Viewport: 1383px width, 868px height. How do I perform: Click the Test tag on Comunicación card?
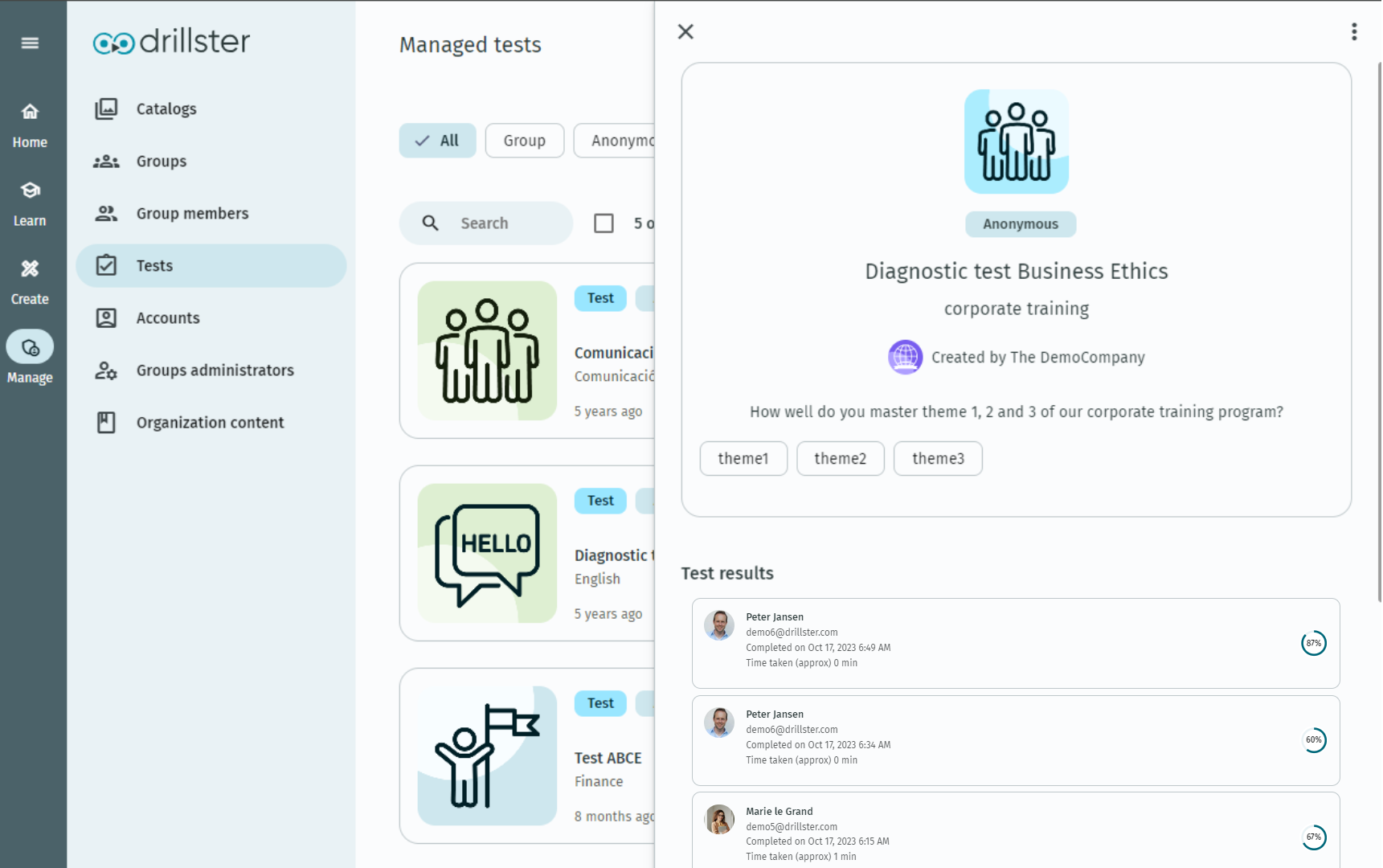pos(600,298)
